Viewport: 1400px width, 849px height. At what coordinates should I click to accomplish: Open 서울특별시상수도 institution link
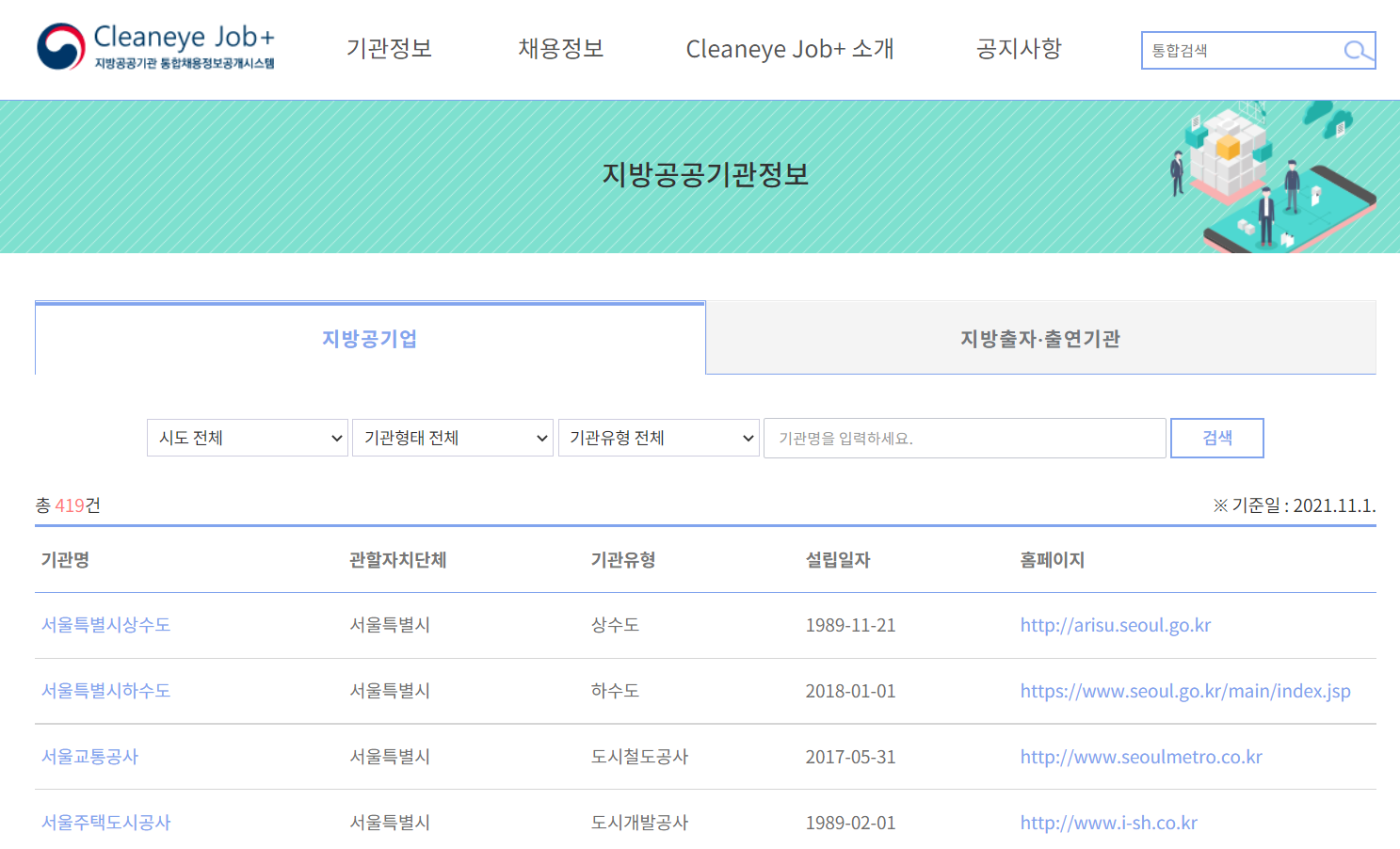(106, 625)
